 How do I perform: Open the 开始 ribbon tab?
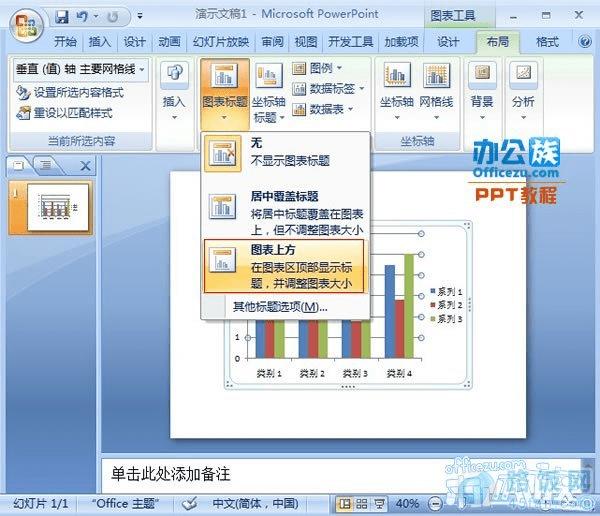65,41
